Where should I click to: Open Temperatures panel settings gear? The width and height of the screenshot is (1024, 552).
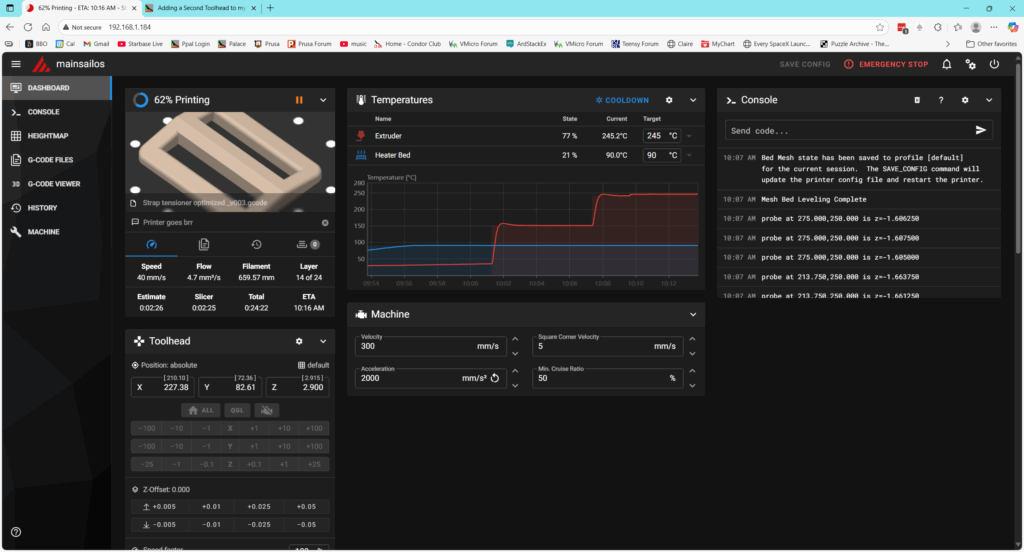tap(669, 100)
